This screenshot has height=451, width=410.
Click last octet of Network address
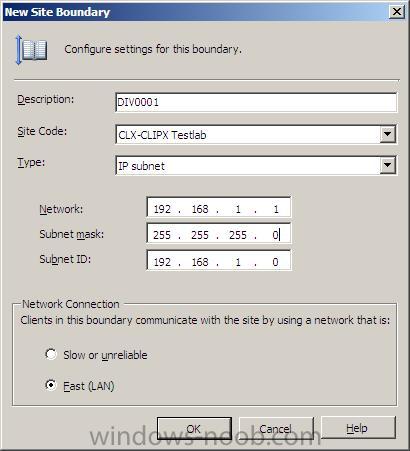[276, 209]
